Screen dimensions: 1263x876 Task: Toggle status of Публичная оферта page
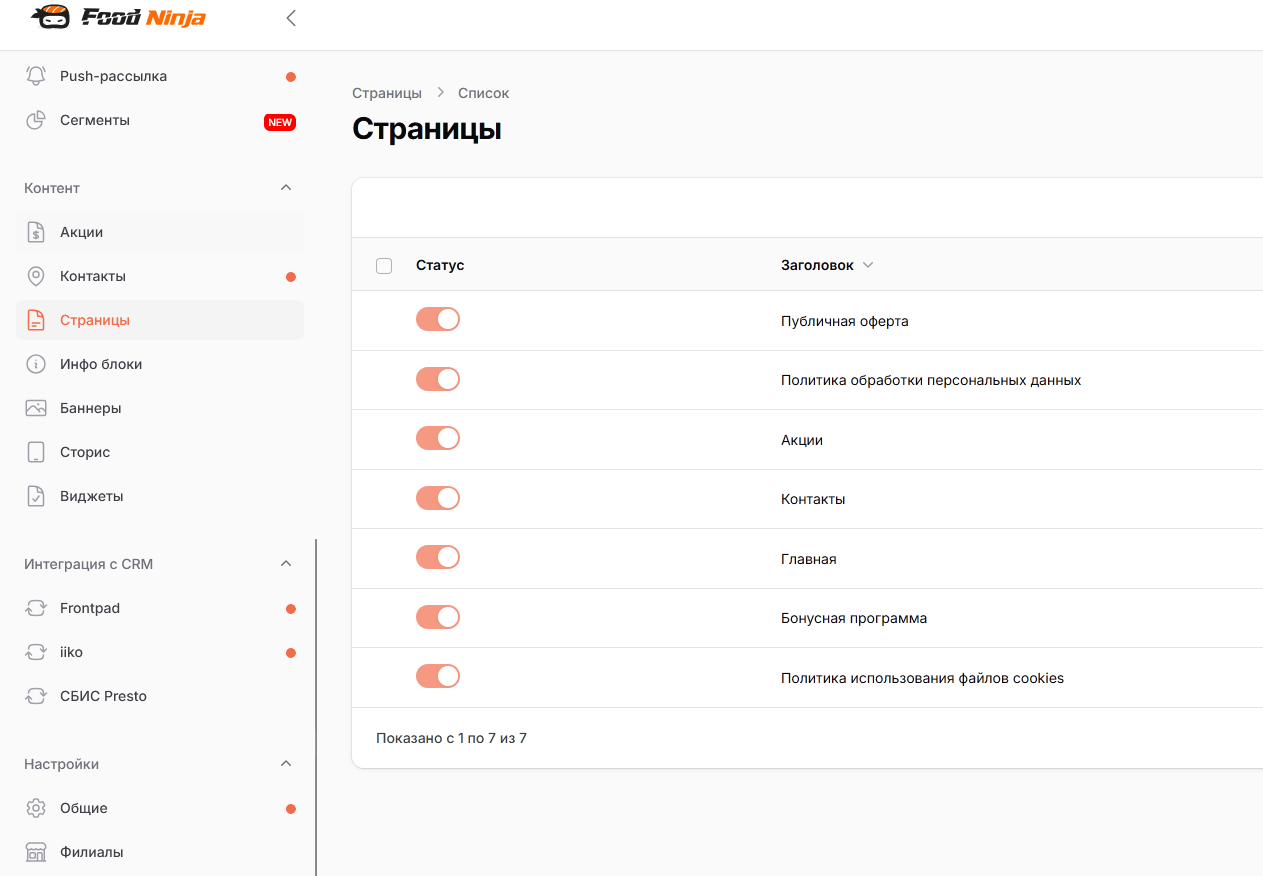[438, 319]
